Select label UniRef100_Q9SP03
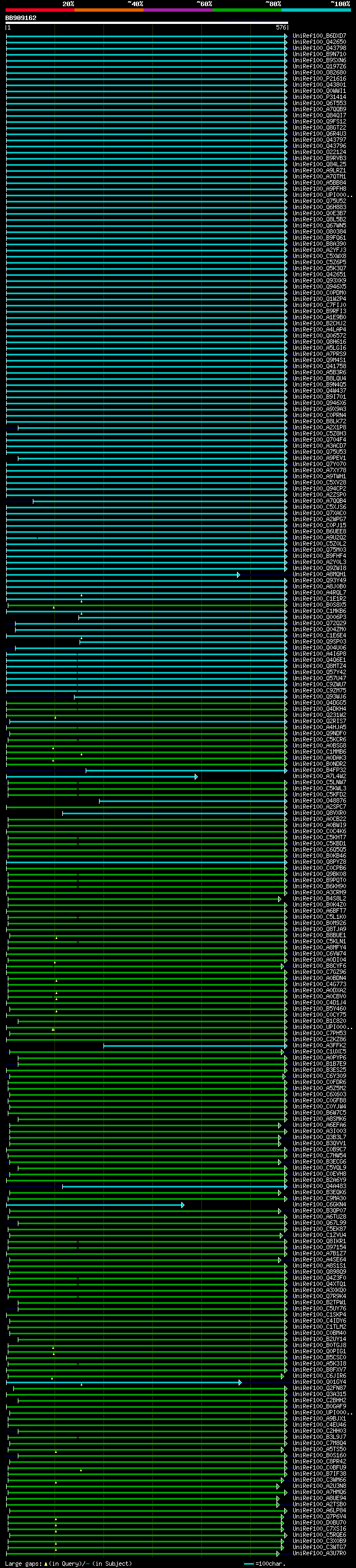 [x=319, y=641]
